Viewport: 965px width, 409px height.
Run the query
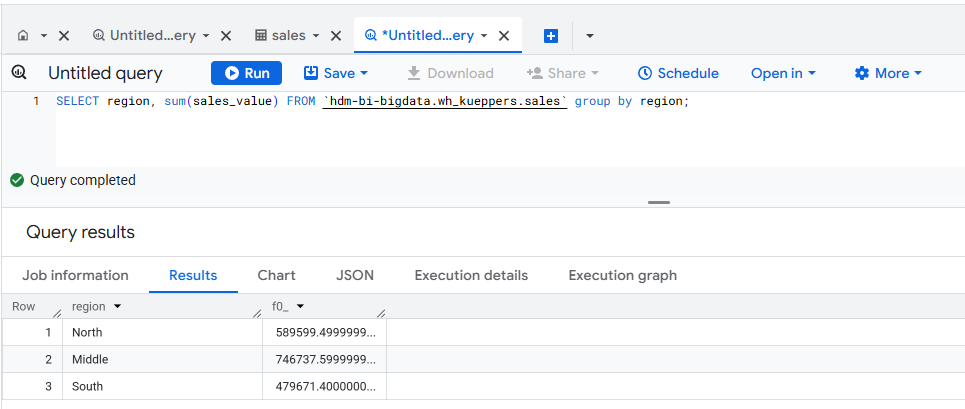coord(246,73)
